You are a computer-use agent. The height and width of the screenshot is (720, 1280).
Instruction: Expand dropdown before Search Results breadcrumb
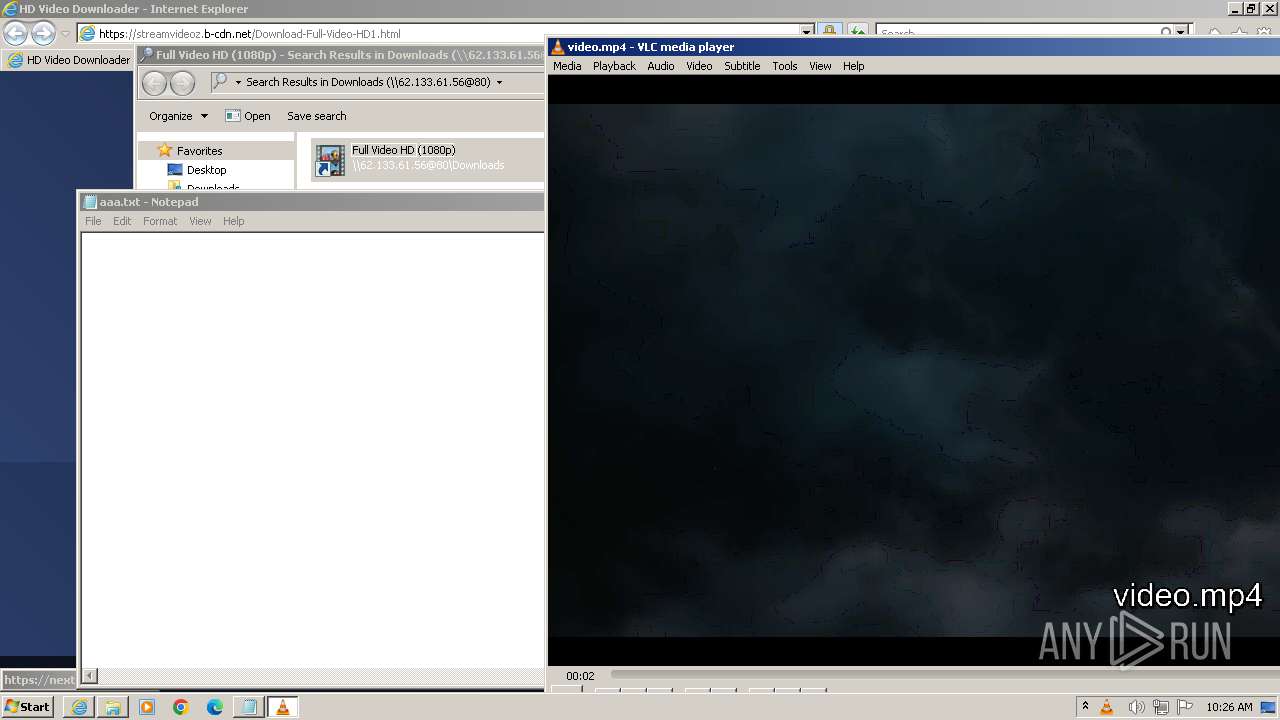click(238, 82)
